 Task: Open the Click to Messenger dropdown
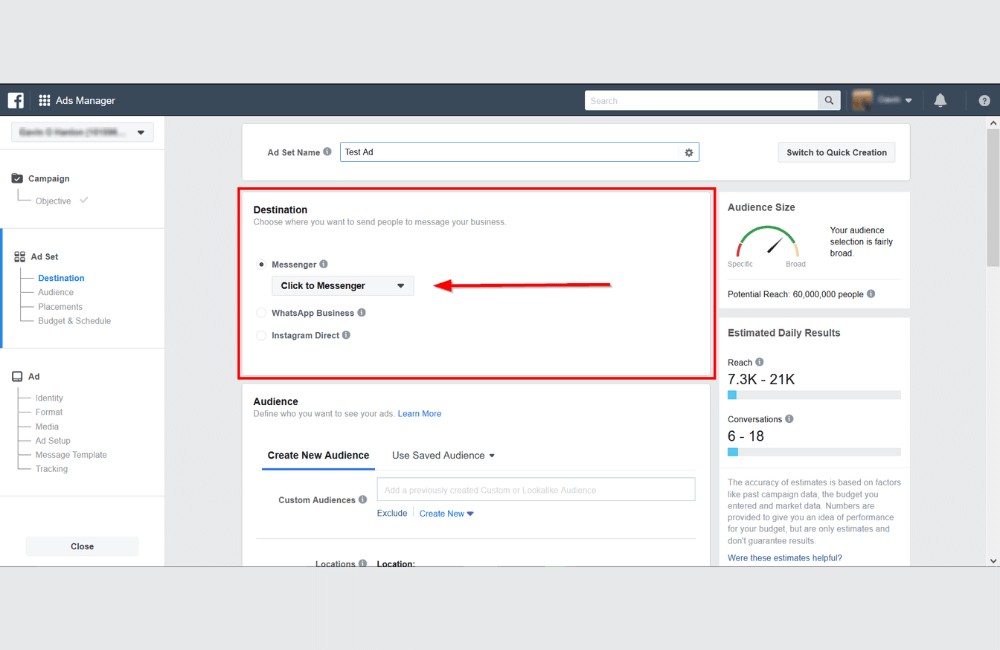[x=342, y=285]
